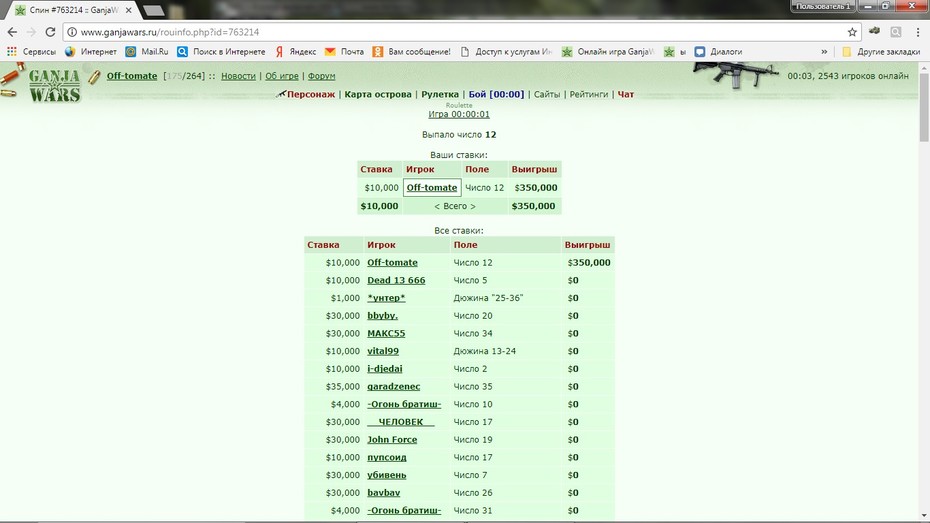
Task: Open a new browser tab
Action: coord(154,10)
